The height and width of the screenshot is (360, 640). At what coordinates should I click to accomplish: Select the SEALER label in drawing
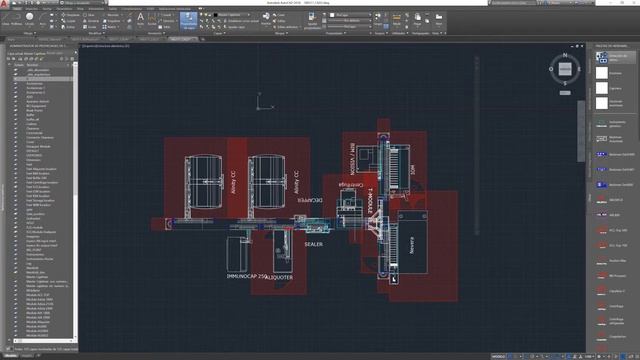pyautogui.click(x=313, y=244)
